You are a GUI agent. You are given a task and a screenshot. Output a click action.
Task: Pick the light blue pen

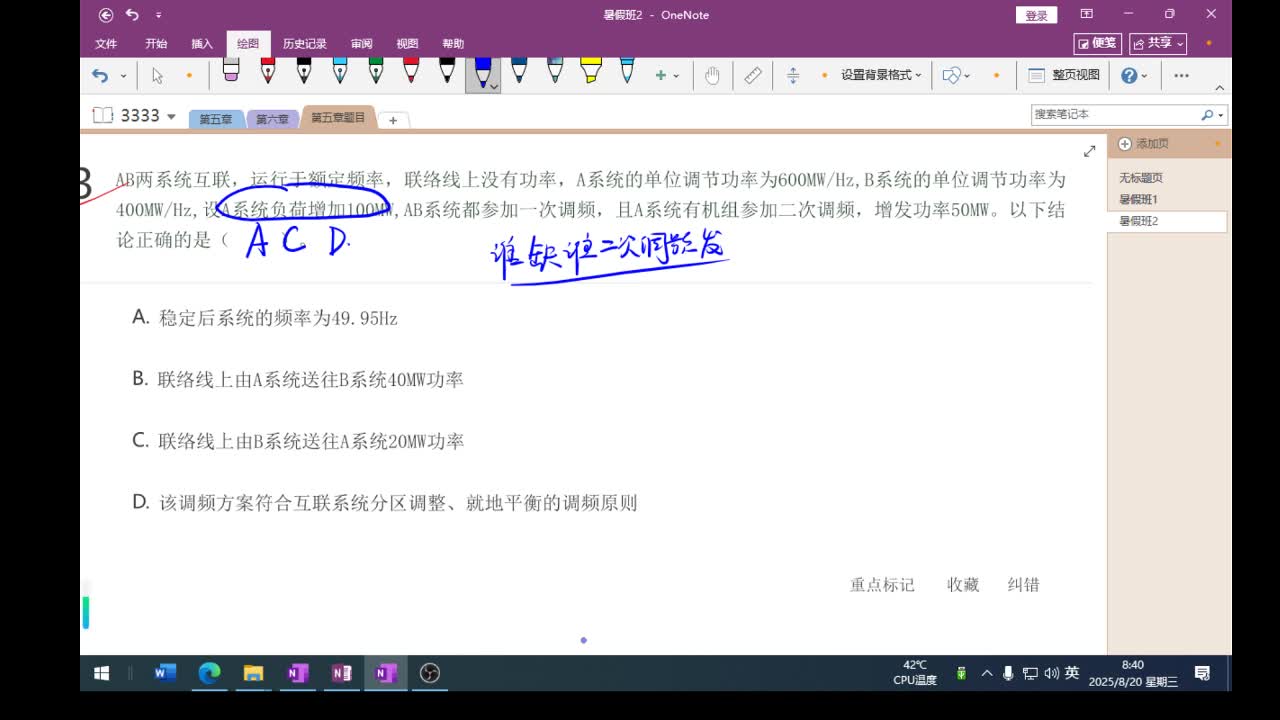point(340,72)
